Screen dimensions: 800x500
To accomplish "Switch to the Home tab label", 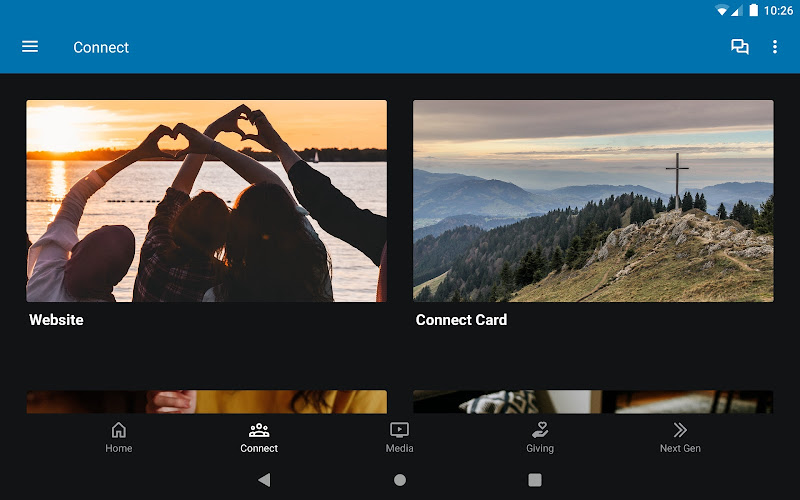I will [118, 448].
